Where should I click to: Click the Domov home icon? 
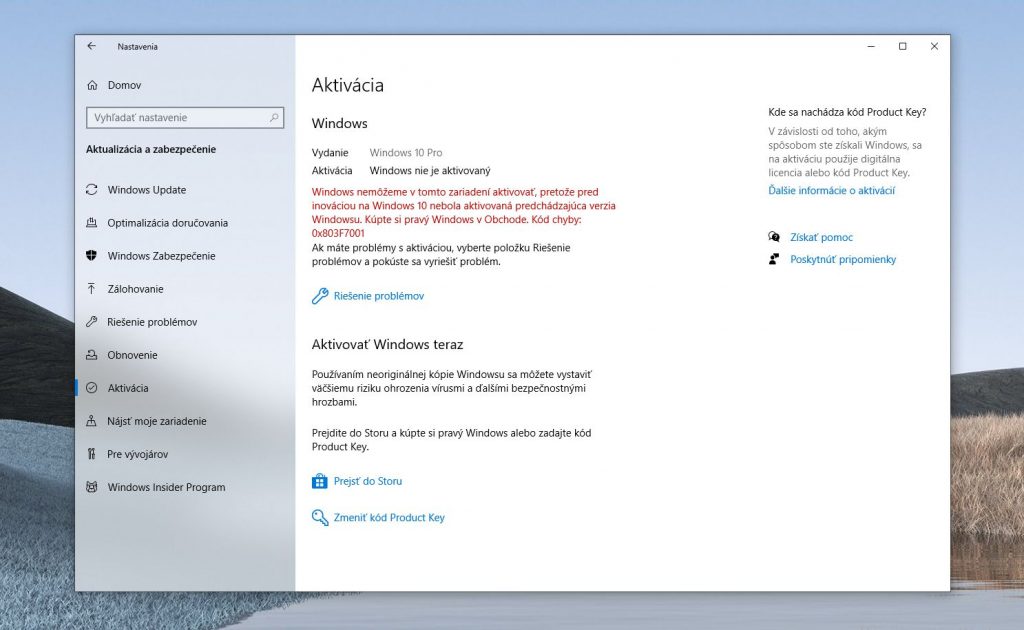pyautogui.click(x=92, y=85)
